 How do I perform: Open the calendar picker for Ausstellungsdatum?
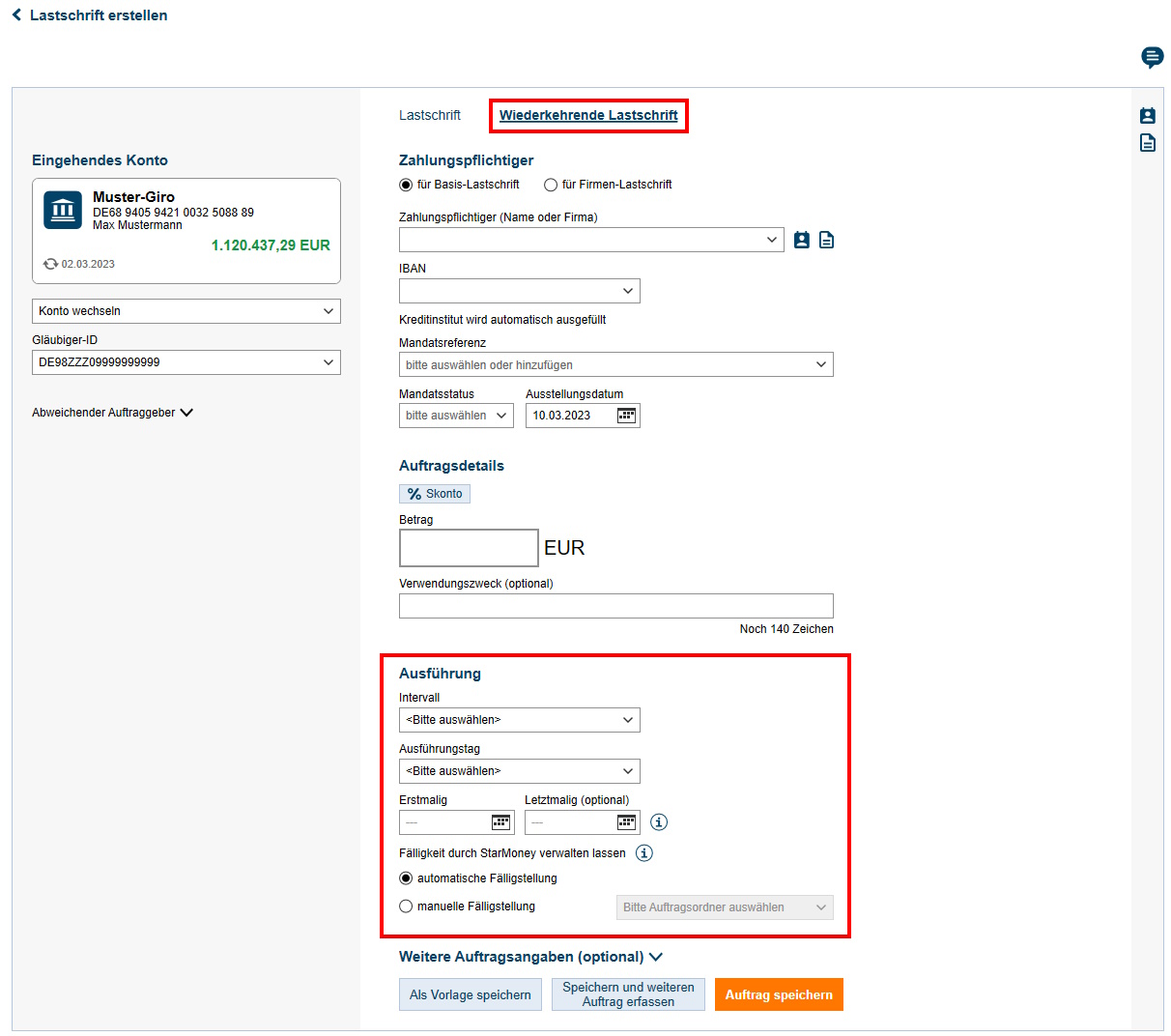tap(626, 415)
